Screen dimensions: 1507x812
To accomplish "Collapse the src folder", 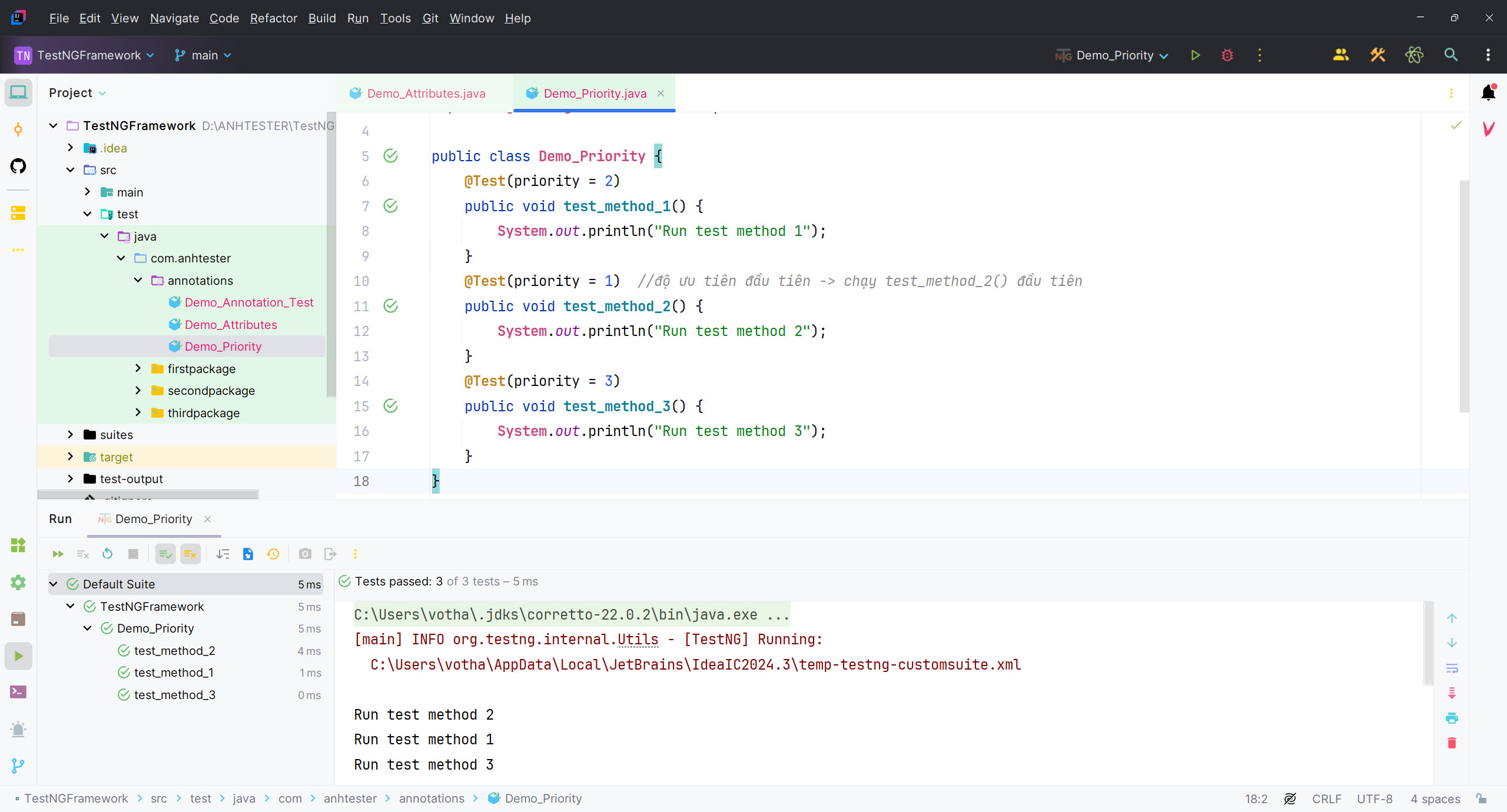I will tap(70, 170).
